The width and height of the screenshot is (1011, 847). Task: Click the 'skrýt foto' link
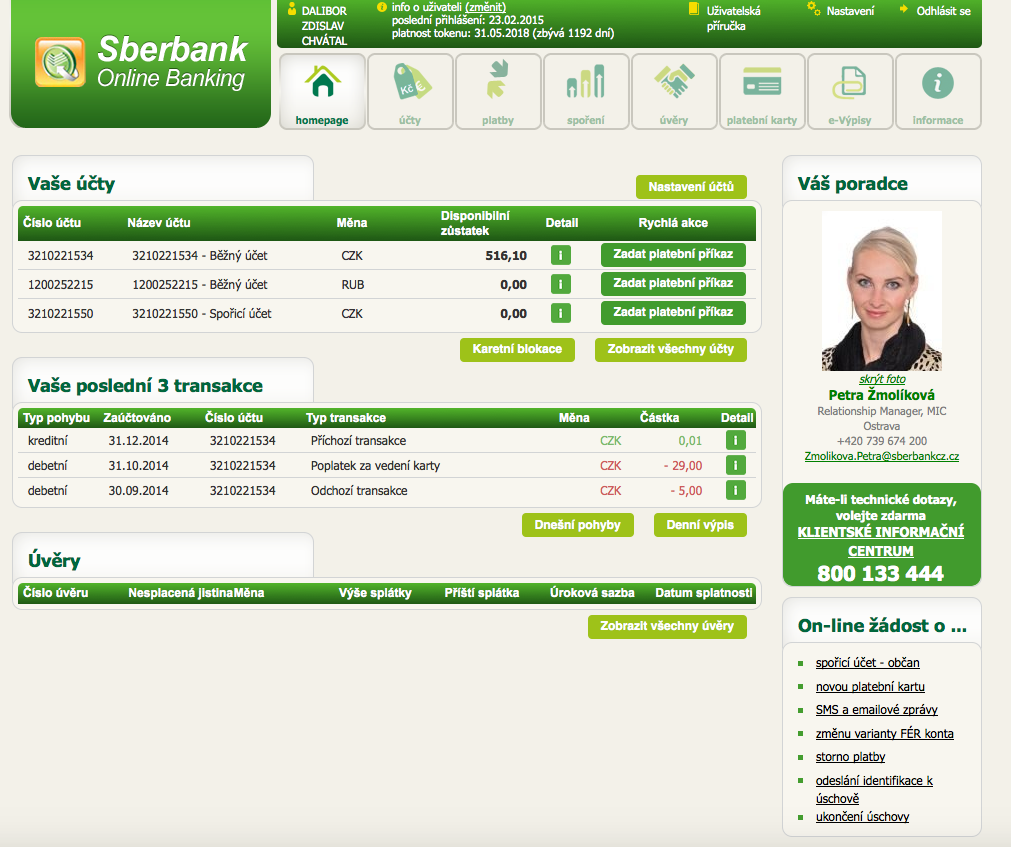pos(882,379)
